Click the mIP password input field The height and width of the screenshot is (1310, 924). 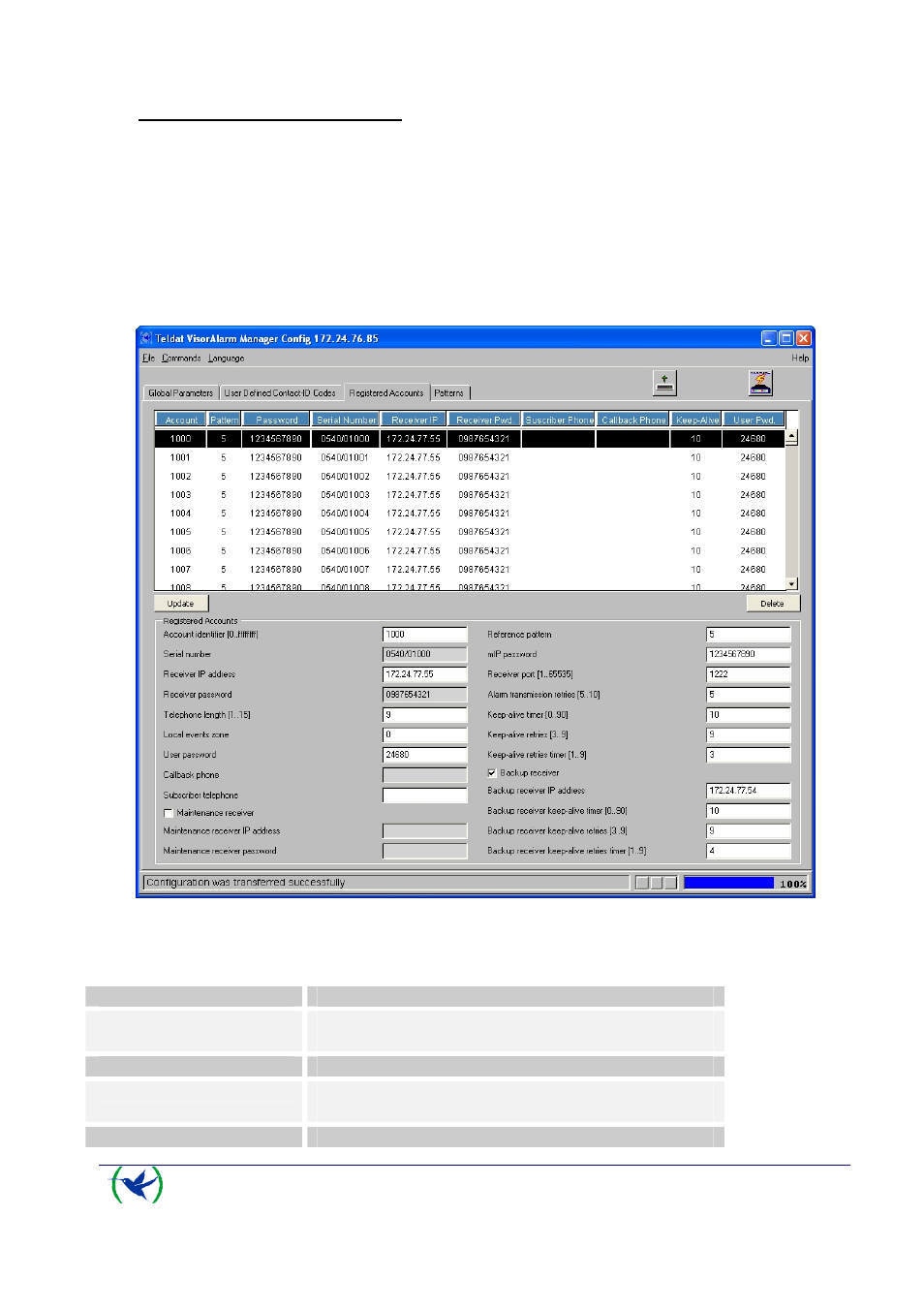click(x=749, y=654)
